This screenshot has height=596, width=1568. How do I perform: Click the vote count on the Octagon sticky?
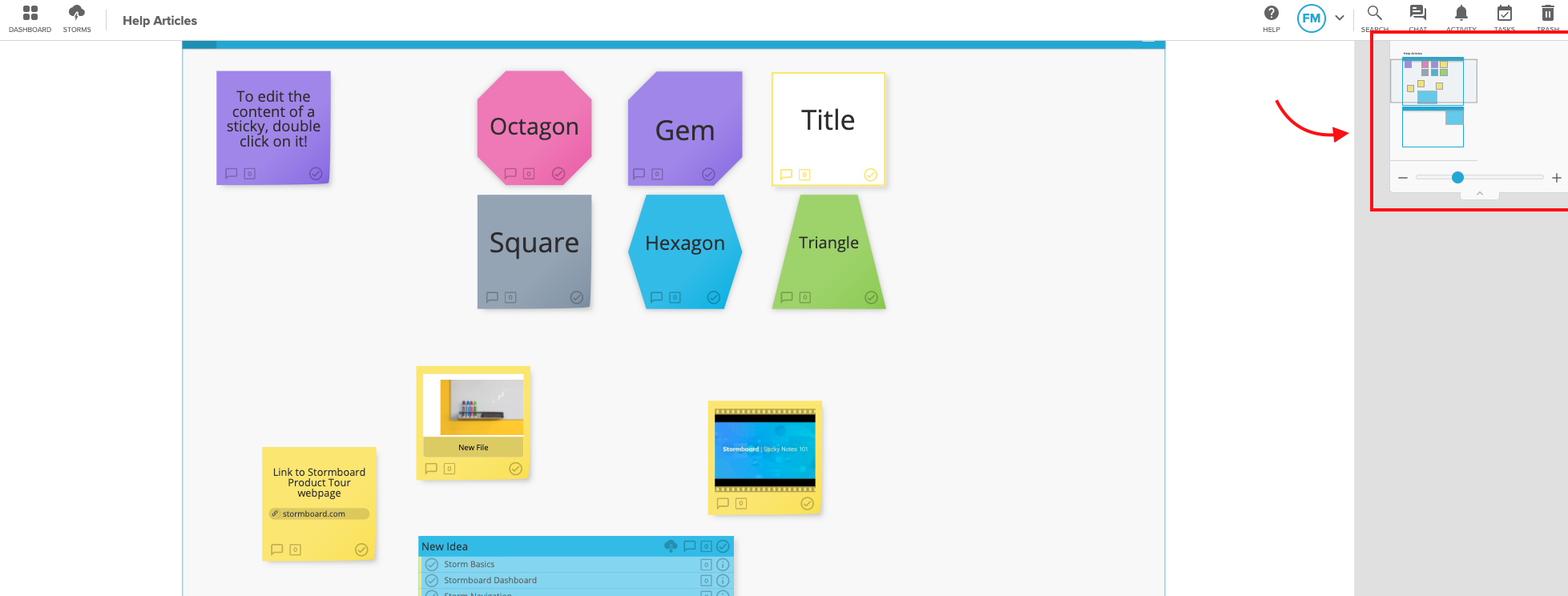[529, 173]
